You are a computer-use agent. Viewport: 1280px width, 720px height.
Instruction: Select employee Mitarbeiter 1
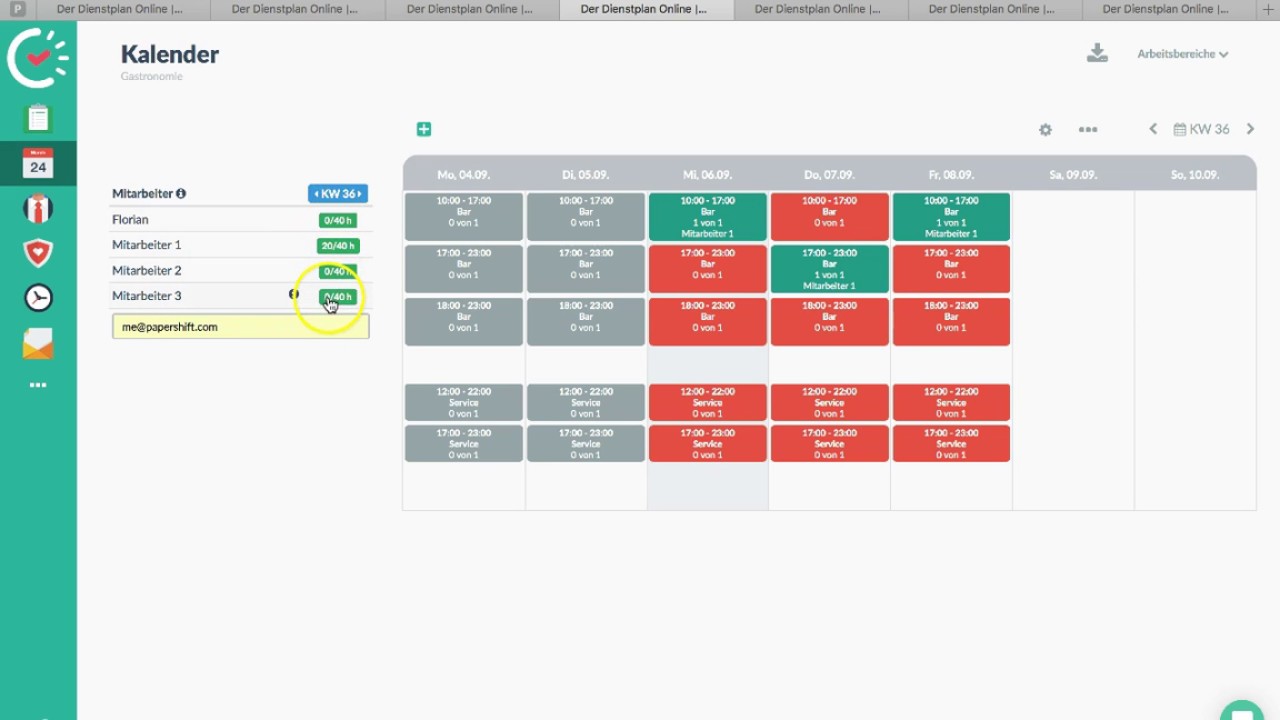[146, 245]
